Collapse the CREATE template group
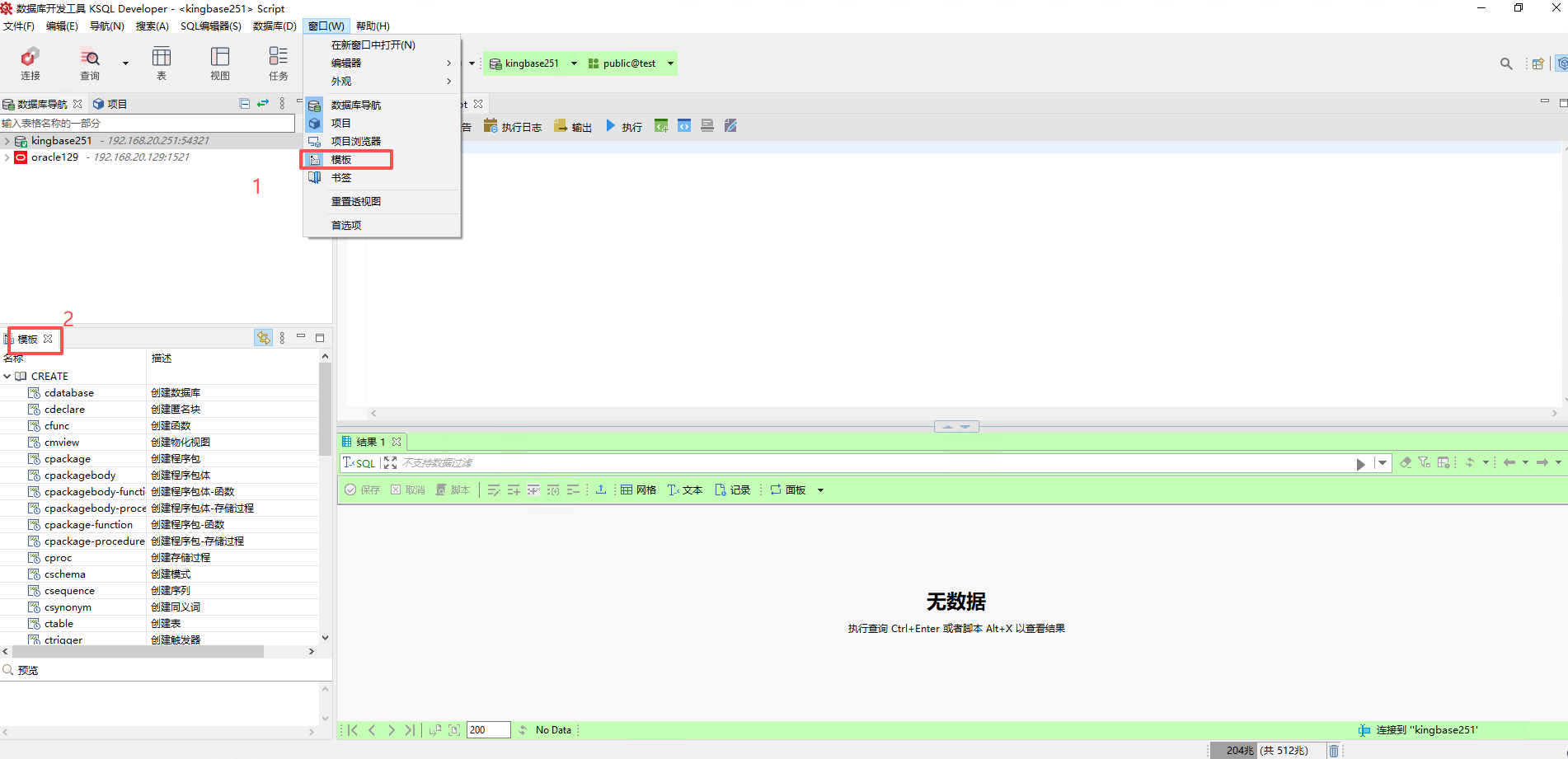Image resolution: width=1568 pixels, height=759 pixels. point(7,377)
